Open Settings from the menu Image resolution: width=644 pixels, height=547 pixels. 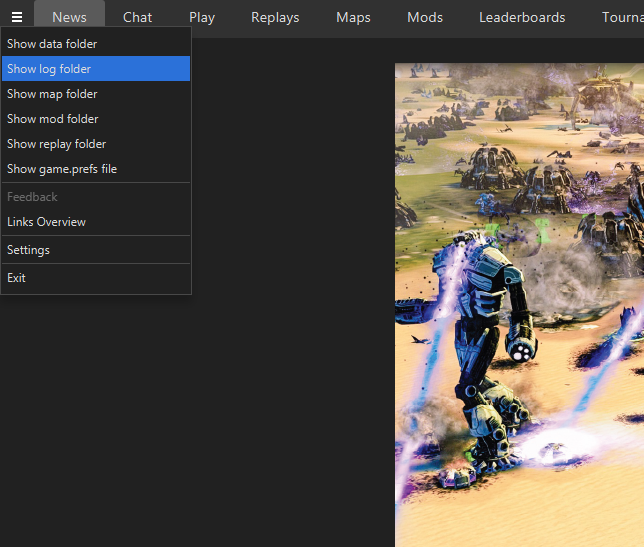coord(96,250)
